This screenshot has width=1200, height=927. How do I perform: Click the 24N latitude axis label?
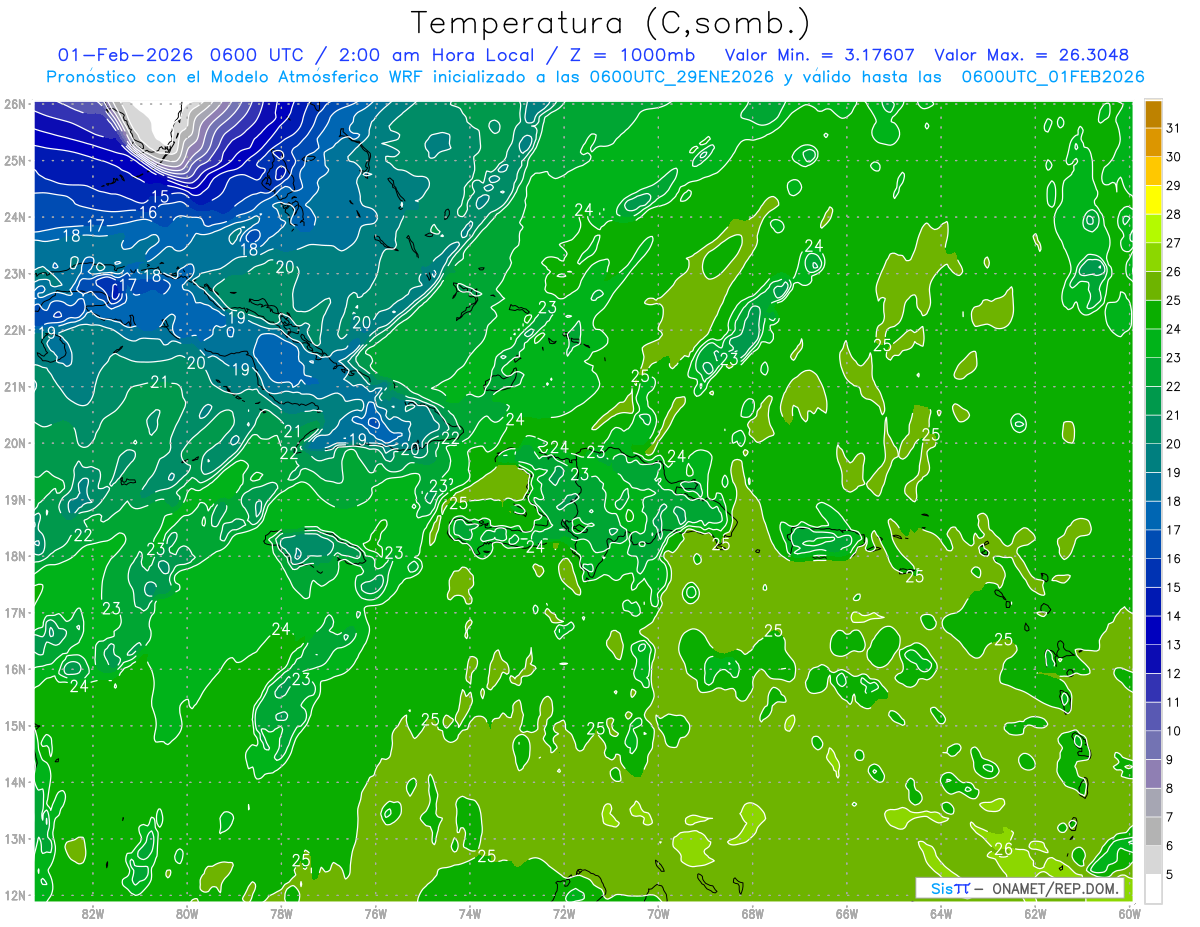tap(14, 217)
